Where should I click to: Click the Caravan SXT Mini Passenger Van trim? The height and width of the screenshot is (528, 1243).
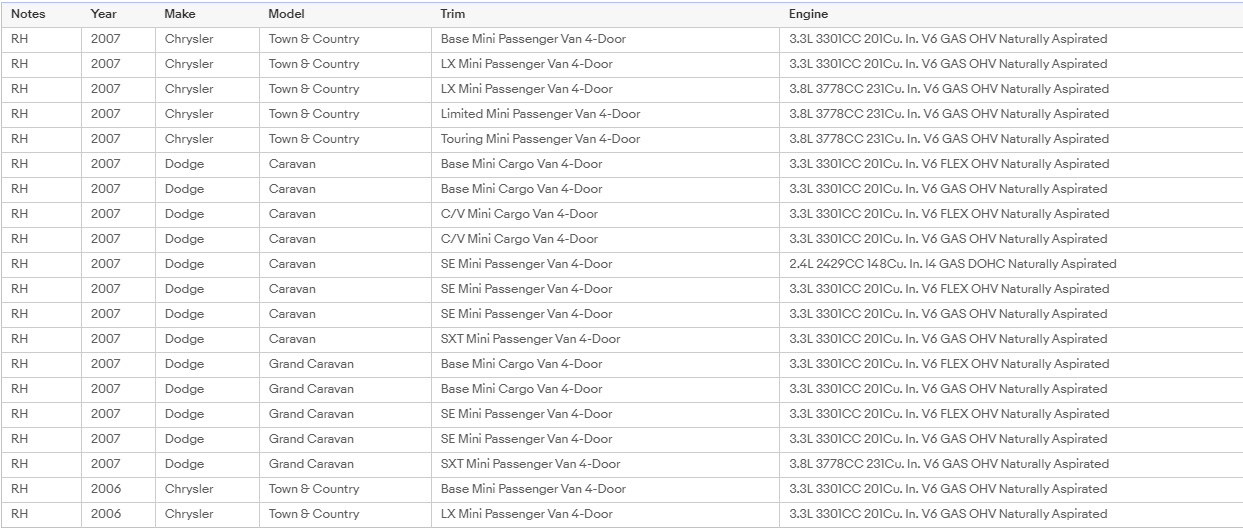pos(531,339)
